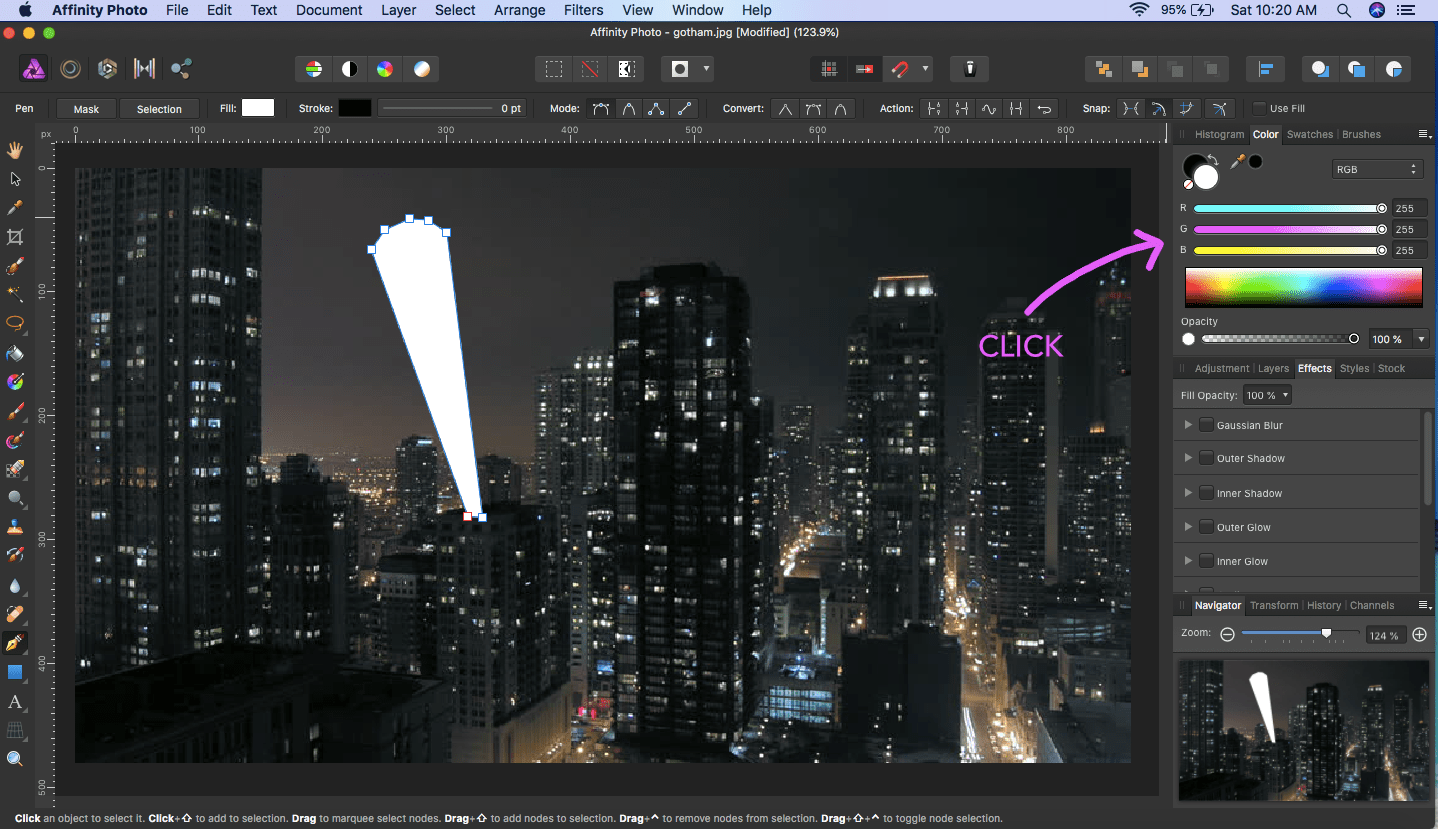This screenshot has height=829, width=1438.
Task: Open the Filters menu
Action: [583, 10]
